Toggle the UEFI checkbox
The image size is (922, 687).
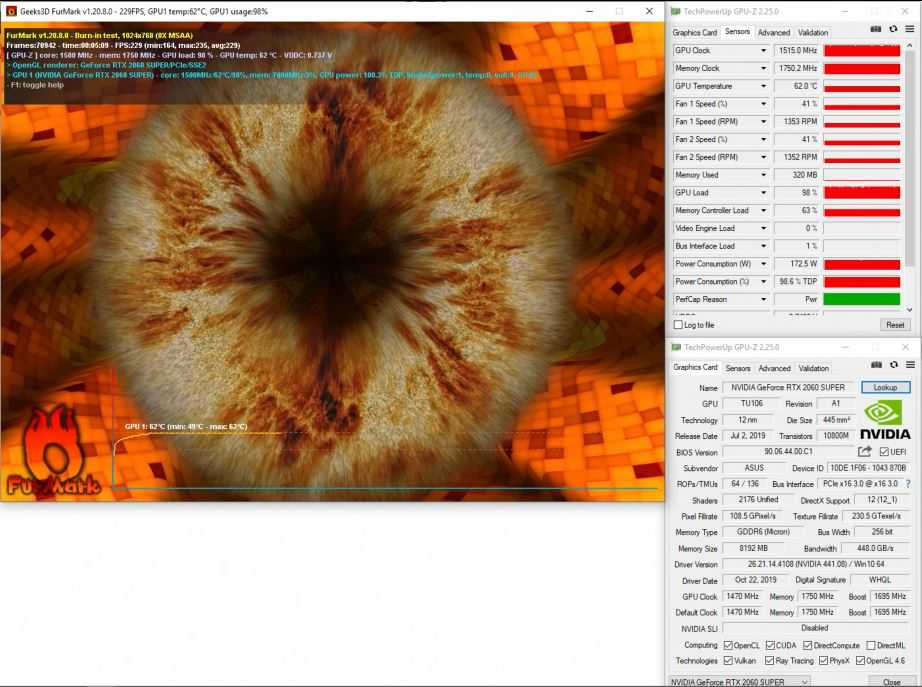point(884,452)
